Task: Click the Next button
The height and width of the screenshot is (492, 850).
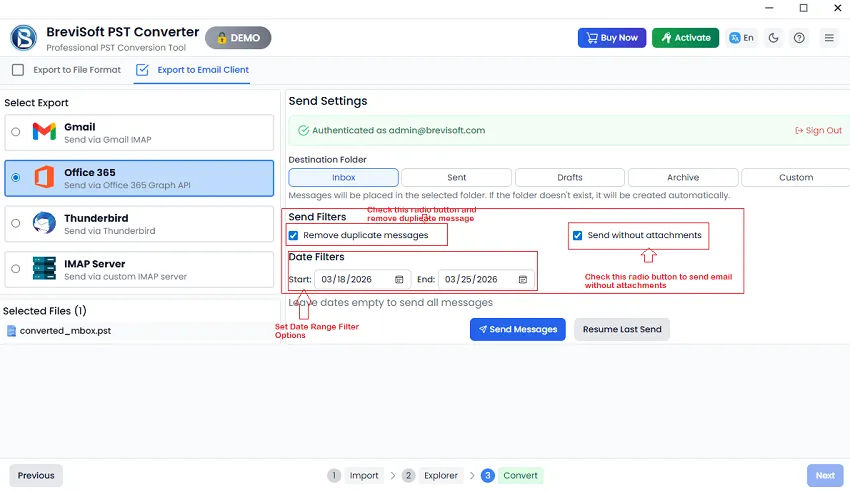Action: pyautogui.click(x=825, y=476)
